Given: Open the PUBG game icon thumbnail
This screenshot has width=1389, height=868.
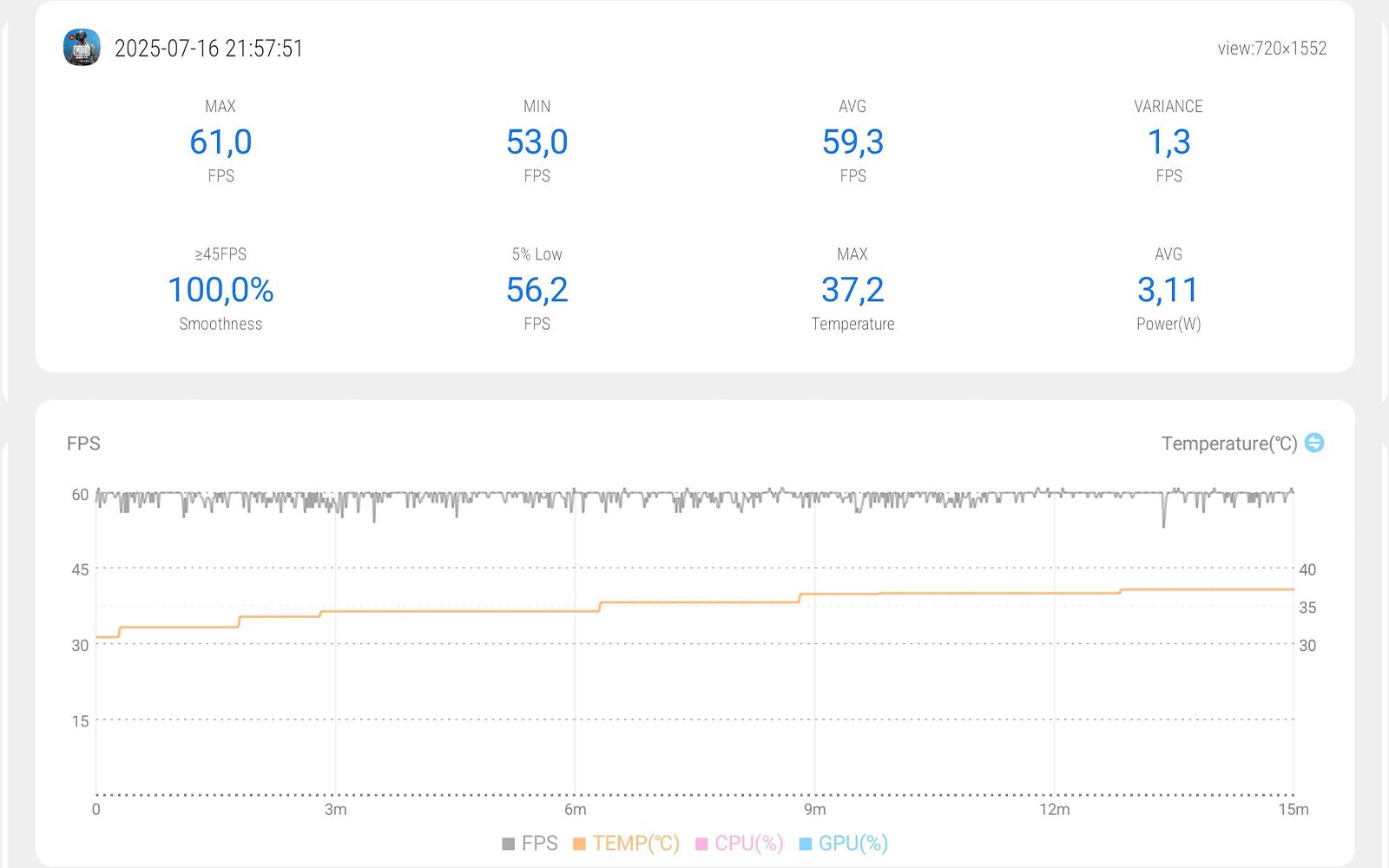Looking at the screenshot, I should click(x=82, y=48).
